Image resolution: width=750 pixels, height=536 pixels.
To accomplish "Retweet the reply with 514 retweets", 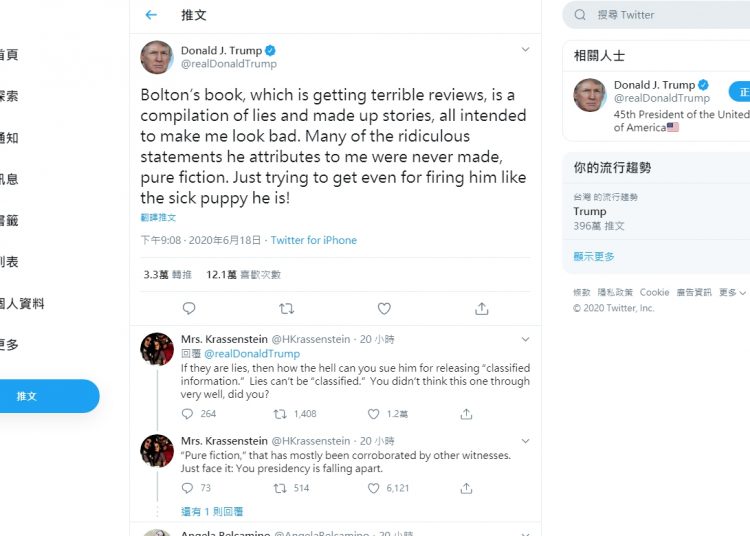I will coord(280,488).
